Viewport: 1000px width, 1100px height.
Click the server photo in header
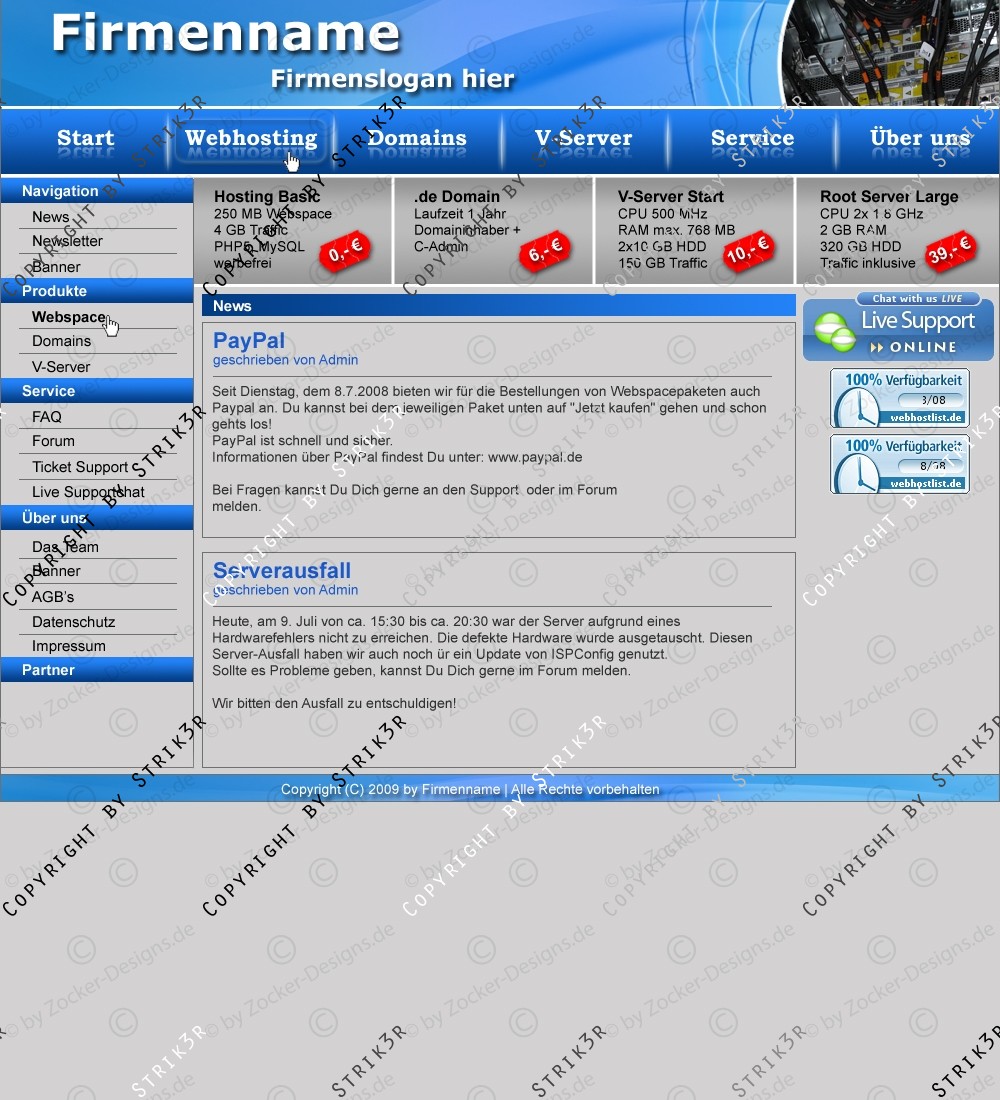888,52
